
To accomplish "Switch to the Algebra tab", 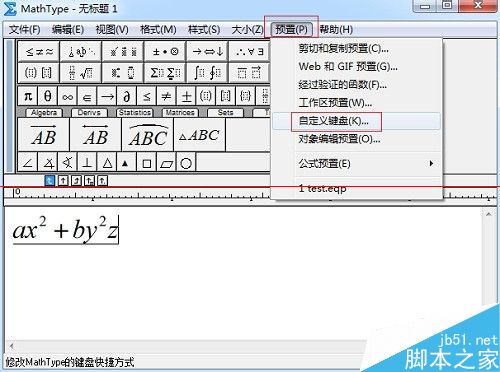I will (44, 113).
